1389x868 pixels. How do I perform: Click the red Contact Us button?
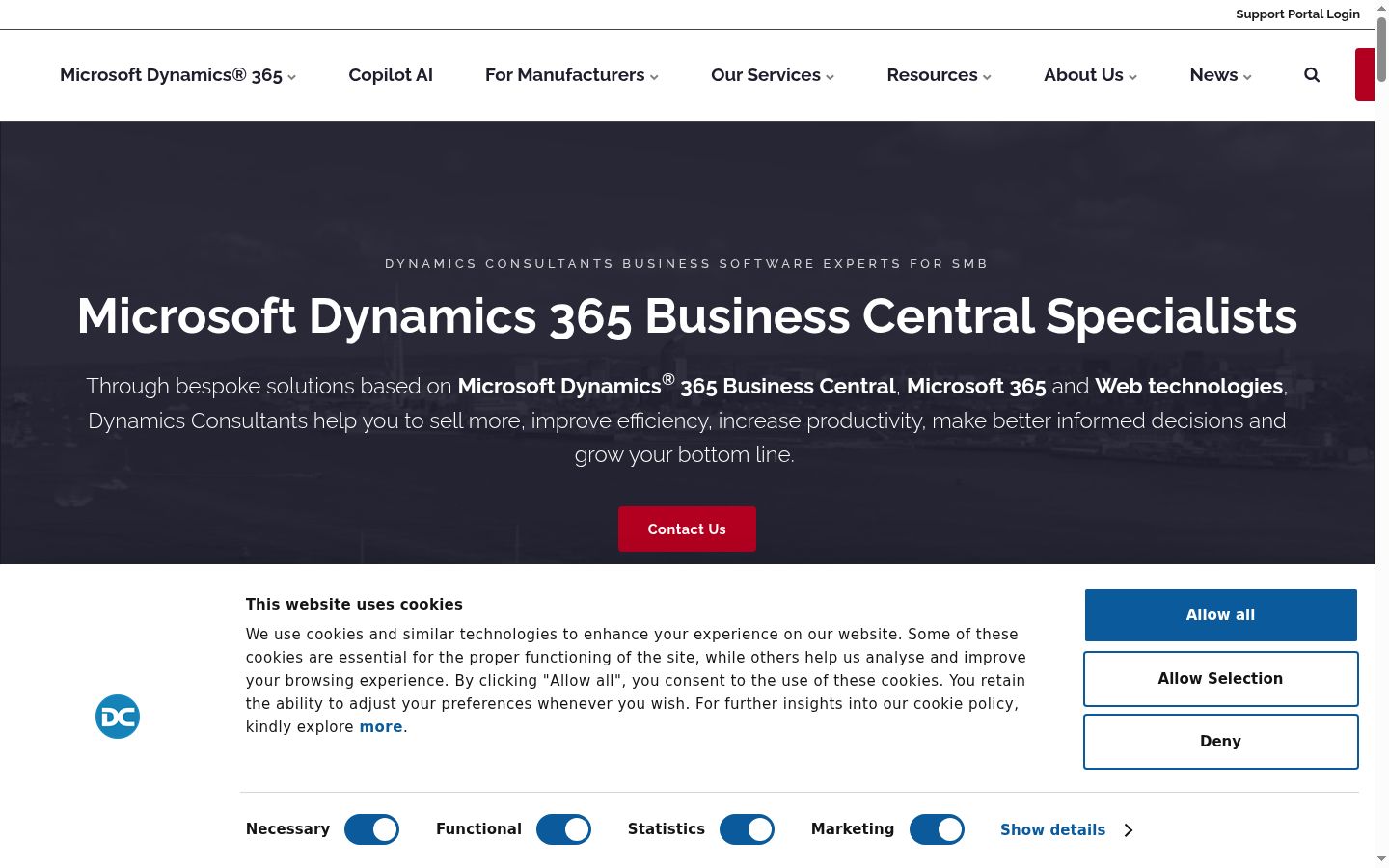tap(687, 529)
